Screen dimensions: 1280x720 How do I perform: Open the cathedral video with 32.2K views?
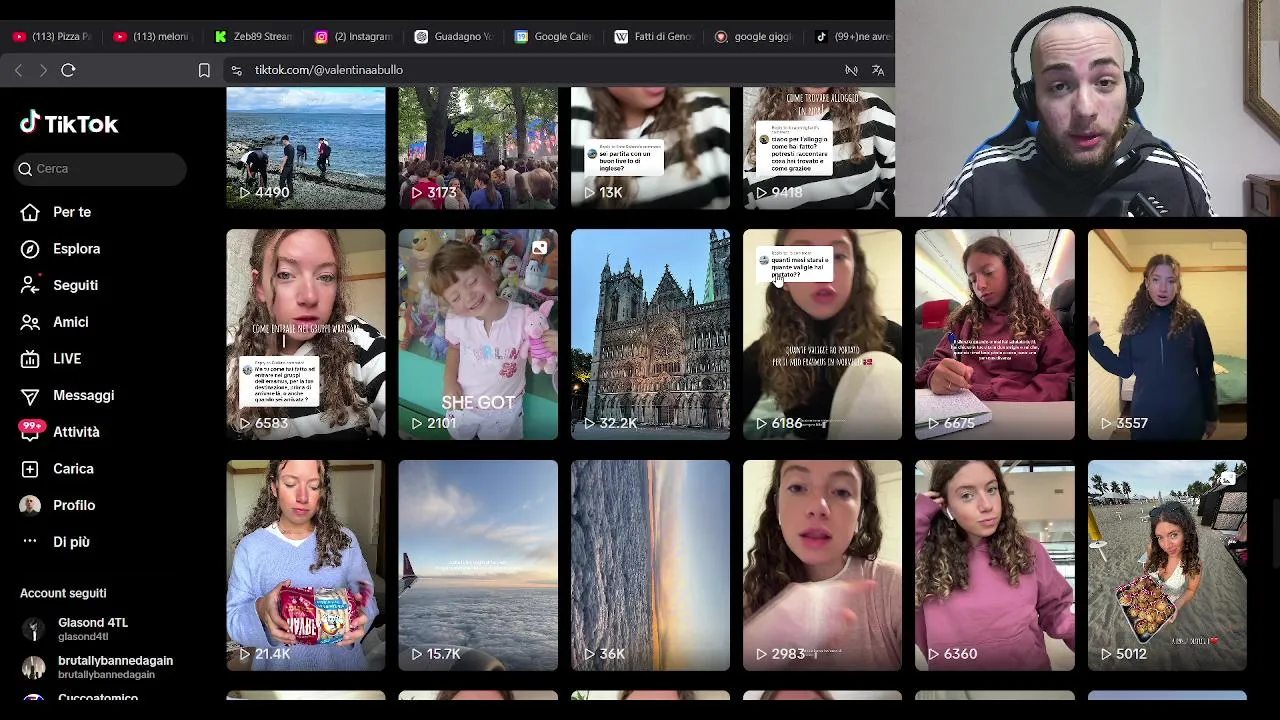[650, 334]
